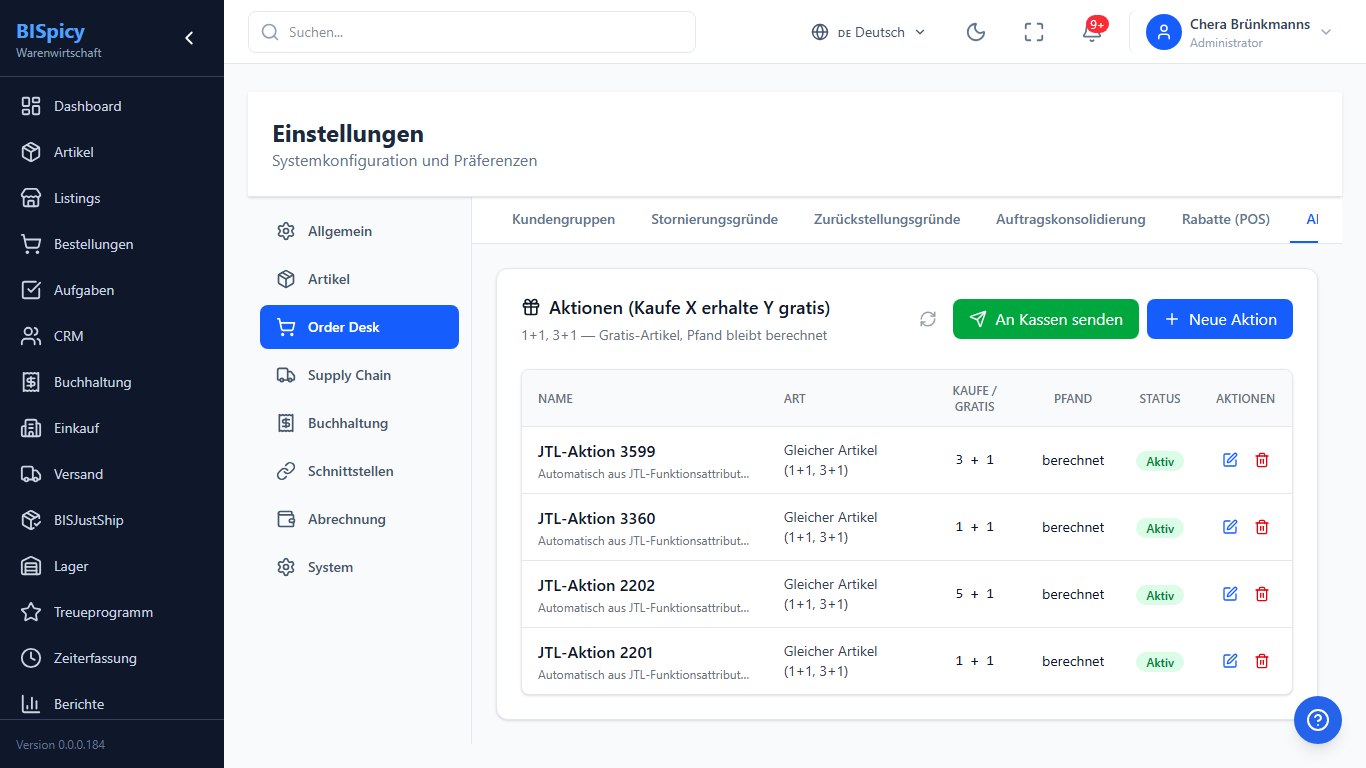This screenshot has height=768, width=1366.
Task: Switch to Rabatte (POS) tab
Action: (1226, 219)
